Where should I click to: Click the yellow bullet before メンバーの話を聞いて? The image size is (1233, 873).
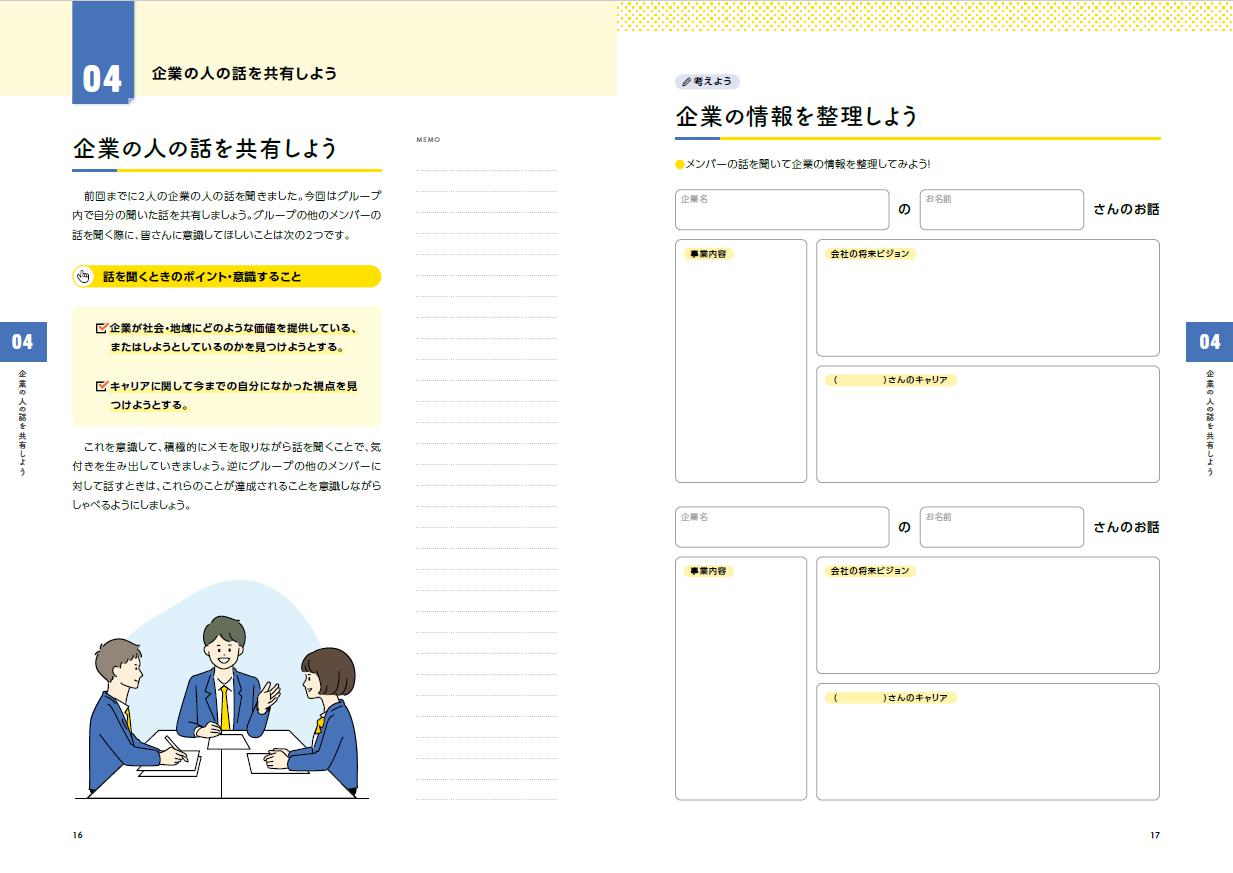coord(680,164)
